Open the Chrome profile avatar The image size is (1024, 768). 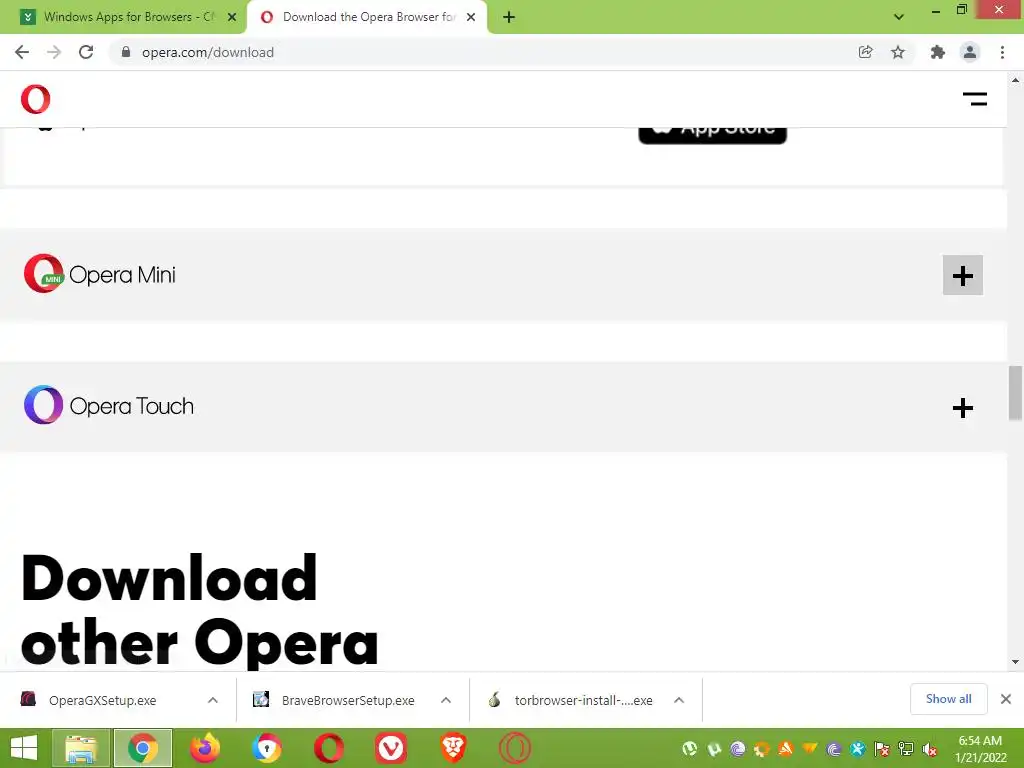pos(970,52)
